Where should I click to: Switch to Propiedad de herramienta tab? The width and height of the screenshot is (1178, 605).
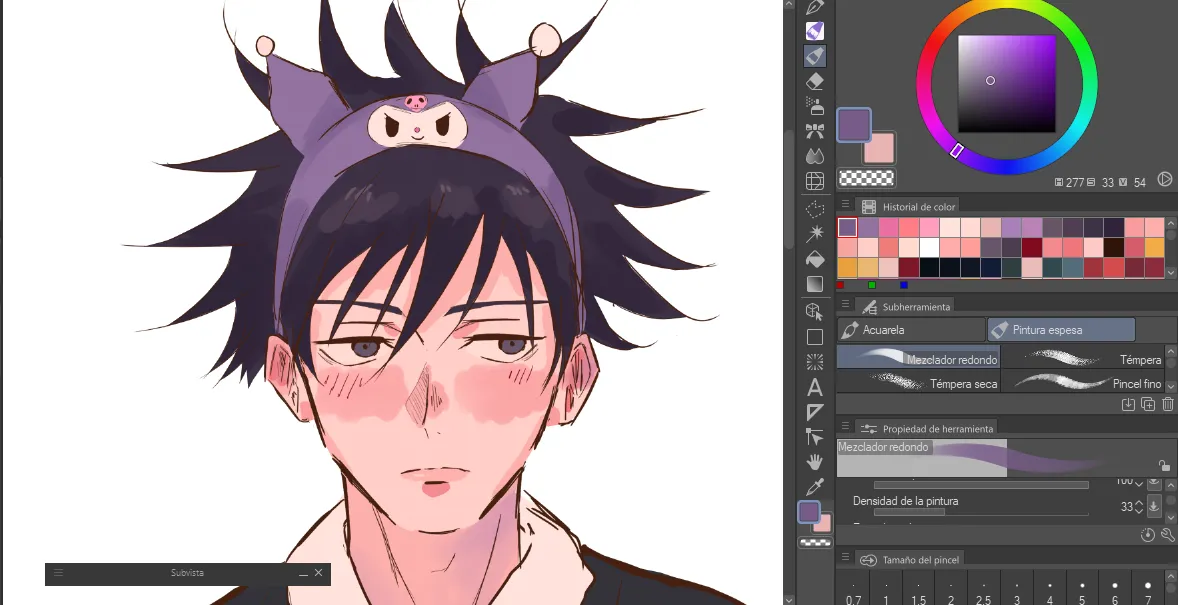pos(927,428)
